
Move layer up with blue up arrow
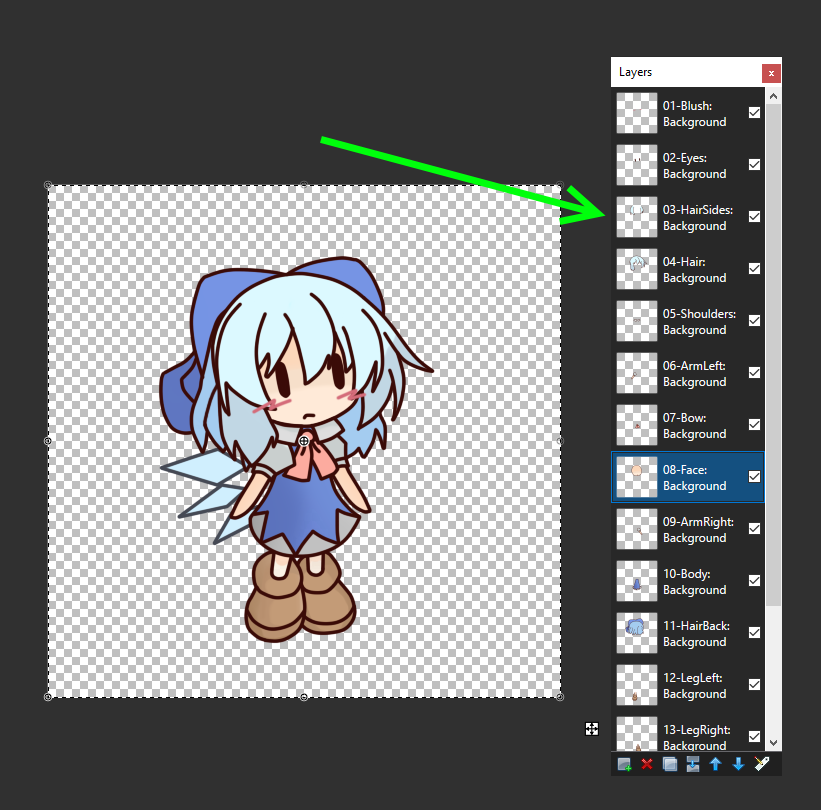(715, 764)
